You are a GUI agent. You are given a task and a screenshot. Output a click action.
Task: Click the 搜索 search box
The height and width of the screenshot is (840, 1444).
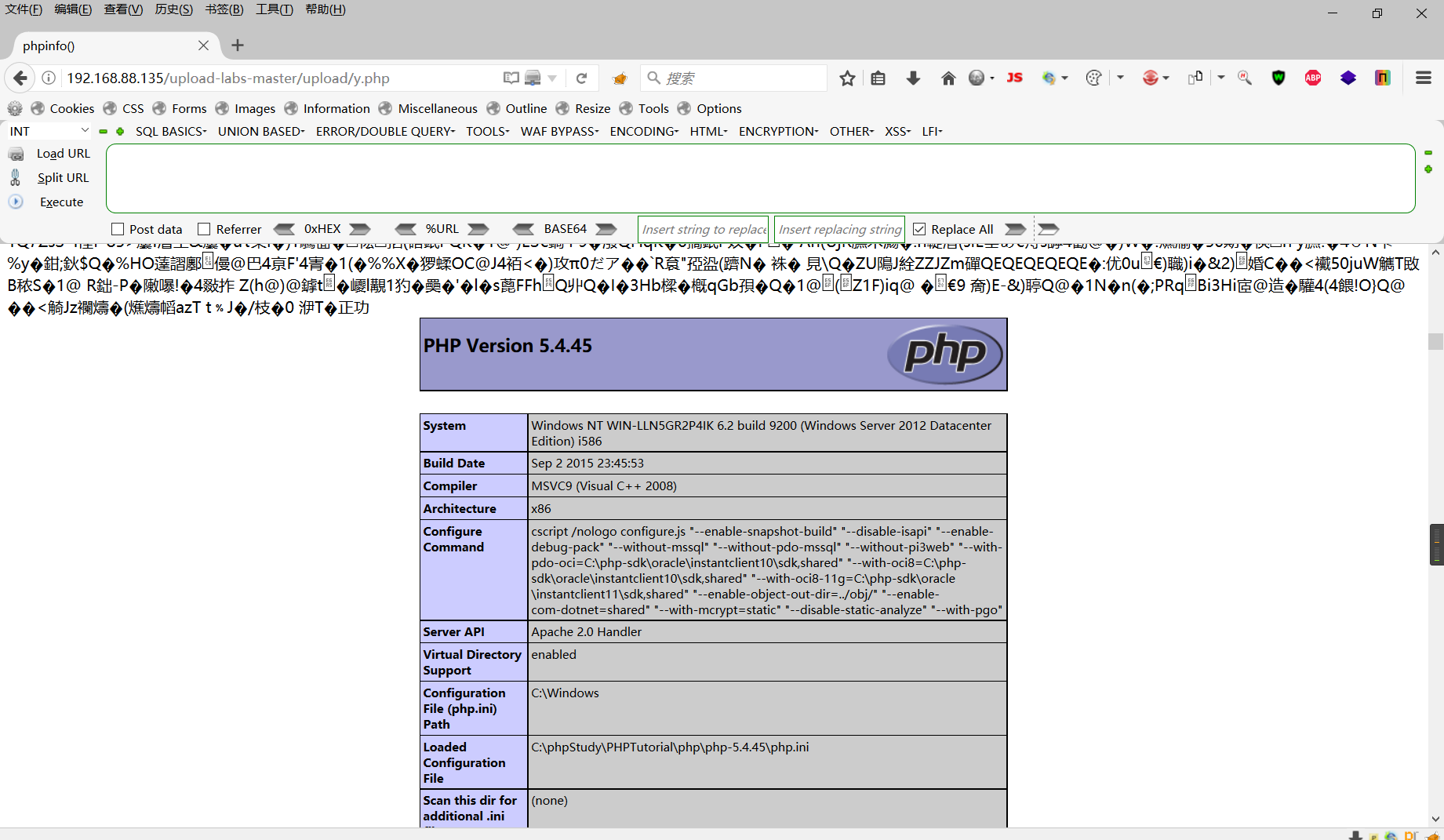pos(734,78)
